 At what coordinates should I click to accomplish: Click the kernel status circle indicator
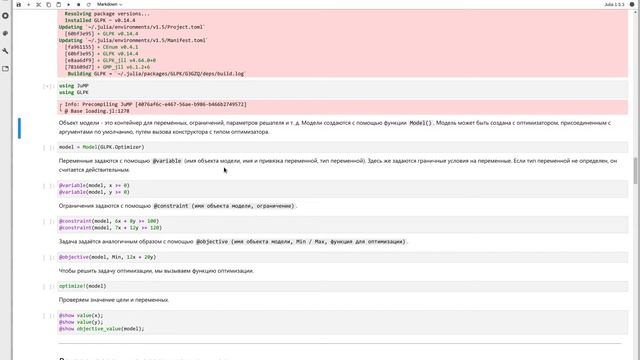(632, 4)
